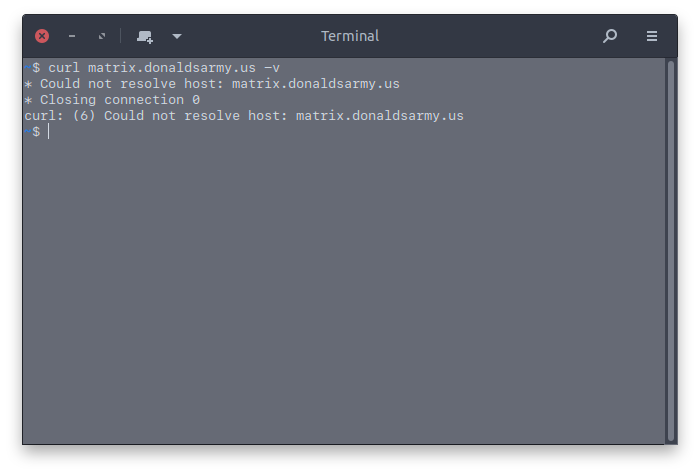The height and width of the screenshot is (475, 700).
Task: Click the Terminal window title
Action: point(350,36)
